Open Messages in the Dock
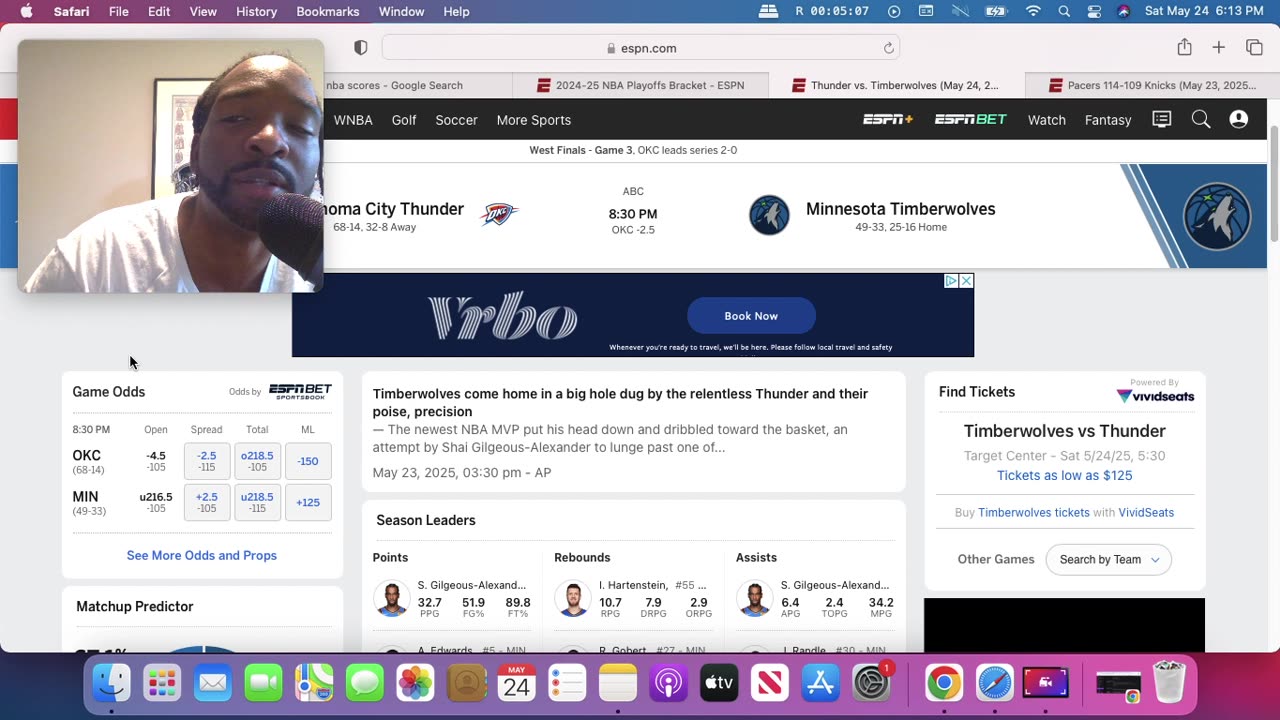This screenshot has height=720, width=1280. click(364, 684)
